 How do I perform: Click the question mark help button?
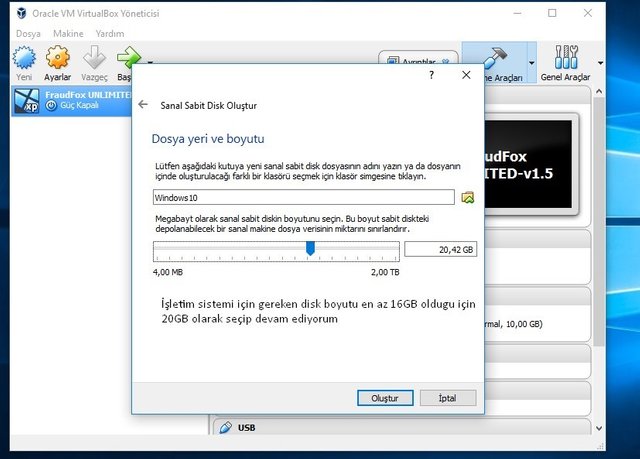coord(431,75)
